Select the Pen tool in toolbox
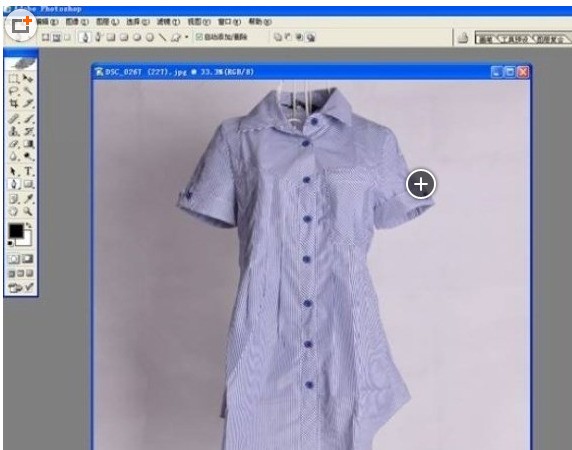Image resolution: width=572 pixels, height=450 pixels. [14, 184]
